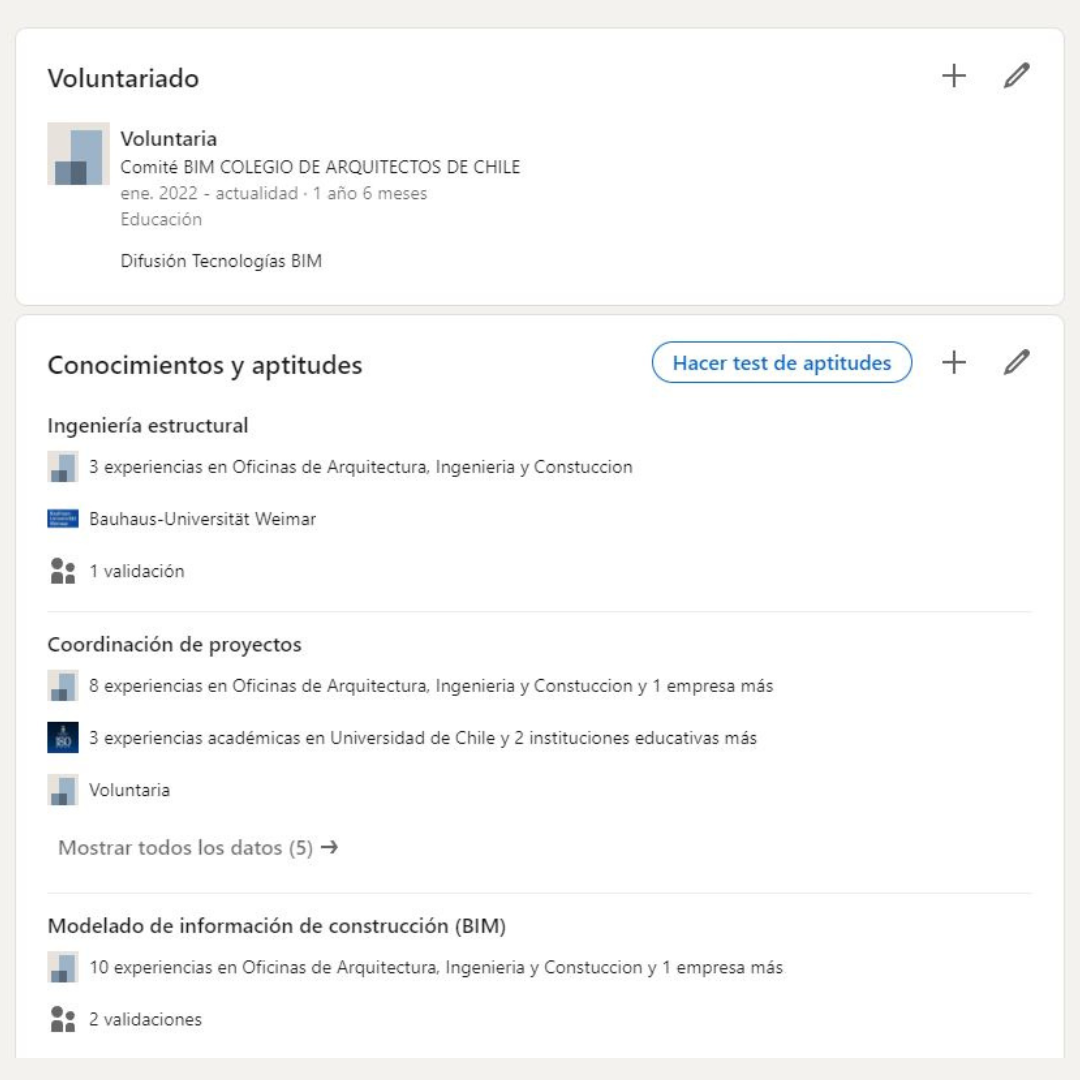Open the Ingeniería estructural skill
Screen dimensions: 1080x1080
(x=148, y=425)
